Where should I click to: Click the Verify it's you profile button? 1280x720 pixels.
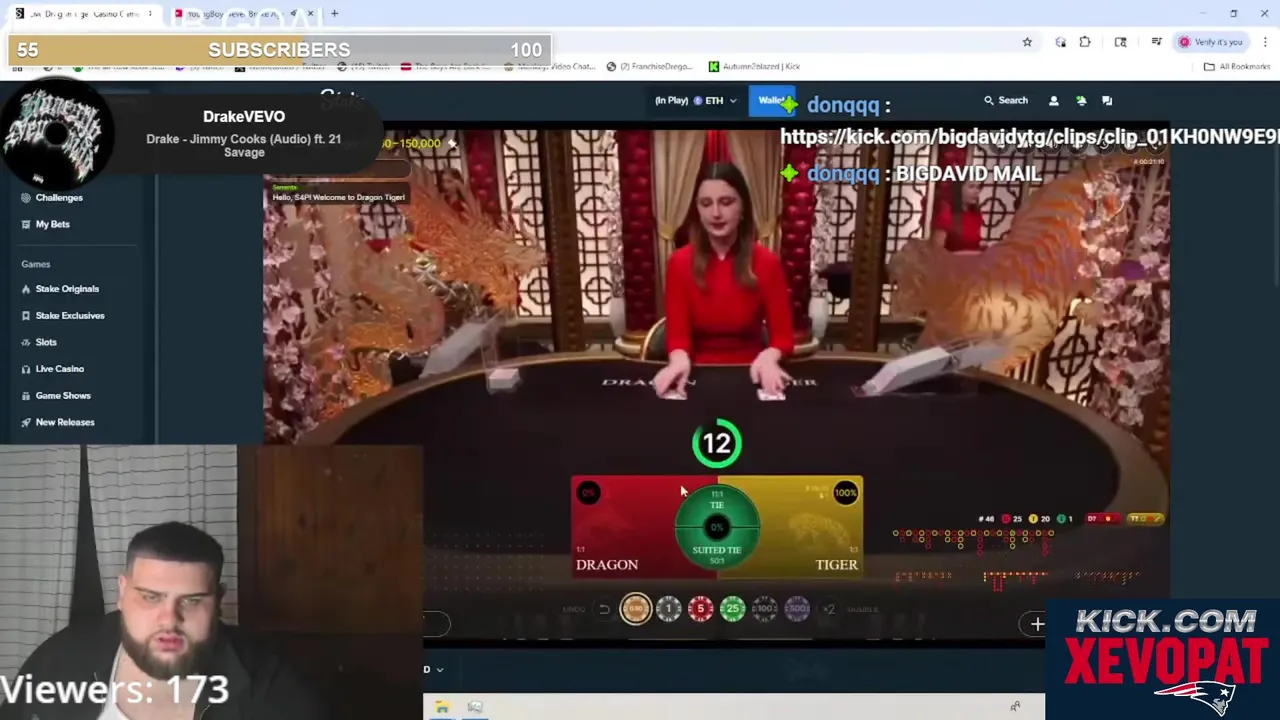1210,42
